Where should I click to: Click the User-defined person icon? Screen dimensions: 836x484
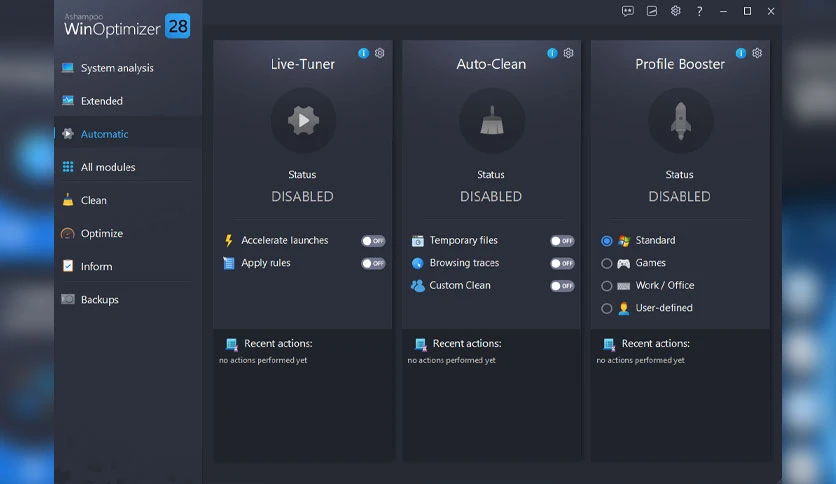[x=623, y=308]
